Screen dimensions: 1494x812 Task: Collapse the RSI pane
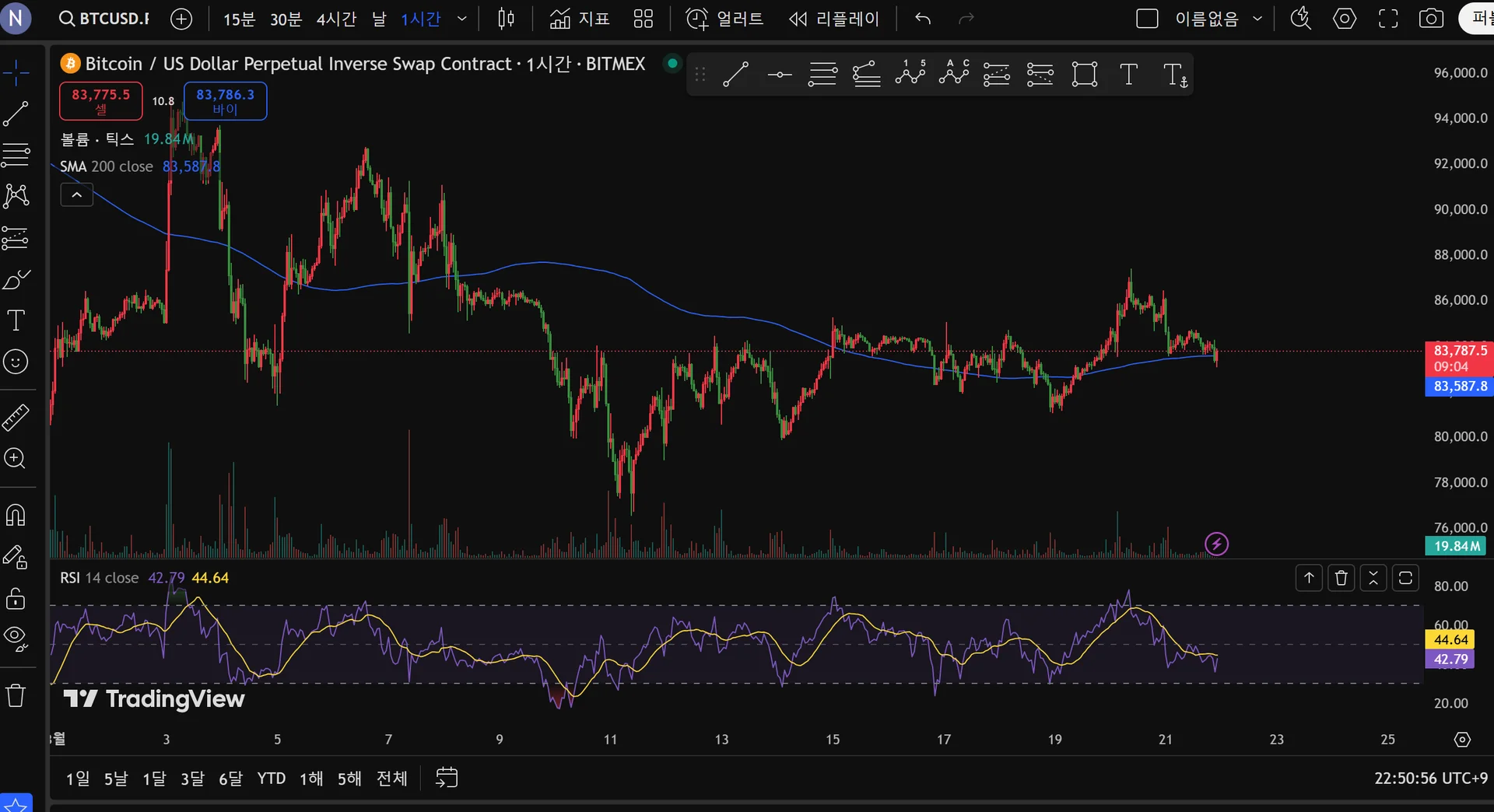click(x=1373, y=578)
